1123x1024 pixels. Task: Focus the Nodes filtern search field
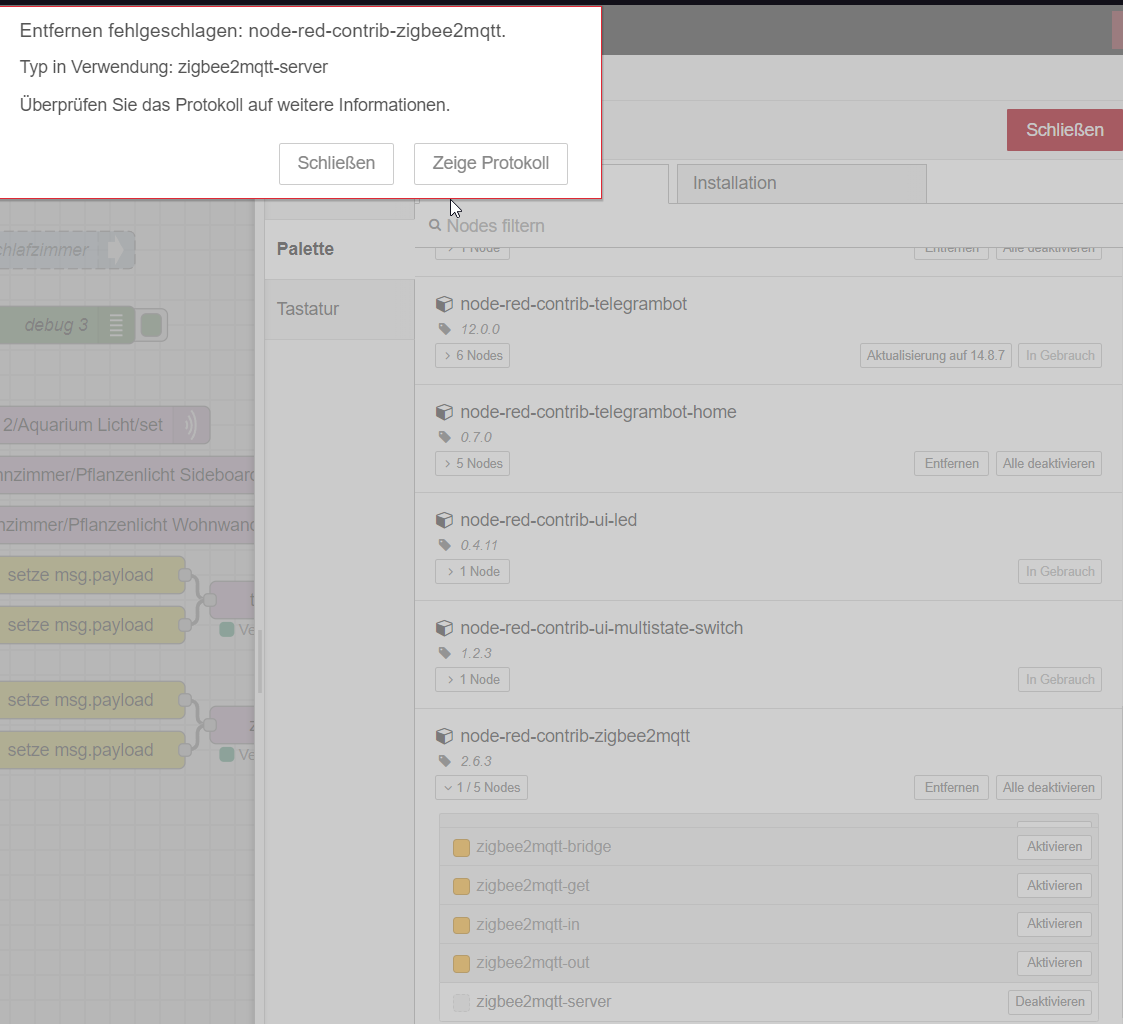point(769,226)
